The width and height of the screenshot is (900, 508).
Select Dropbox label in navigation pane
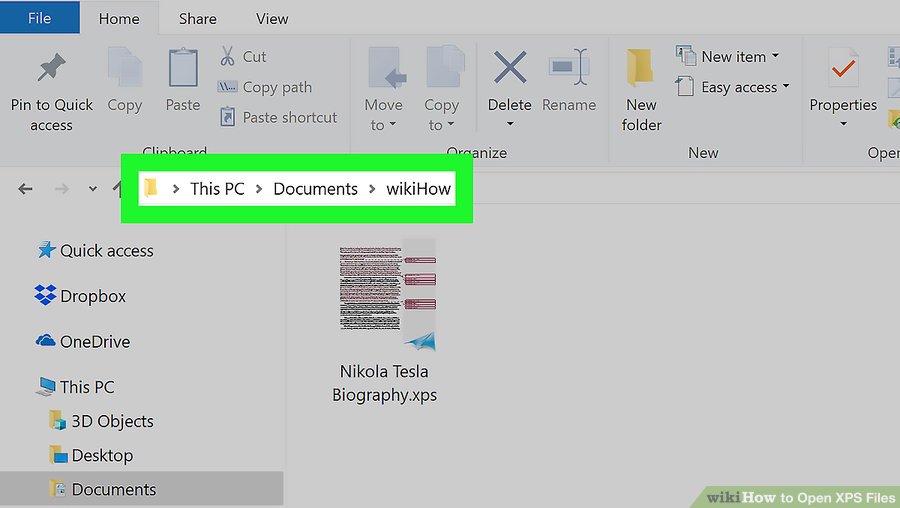click(x=93, y=296)
